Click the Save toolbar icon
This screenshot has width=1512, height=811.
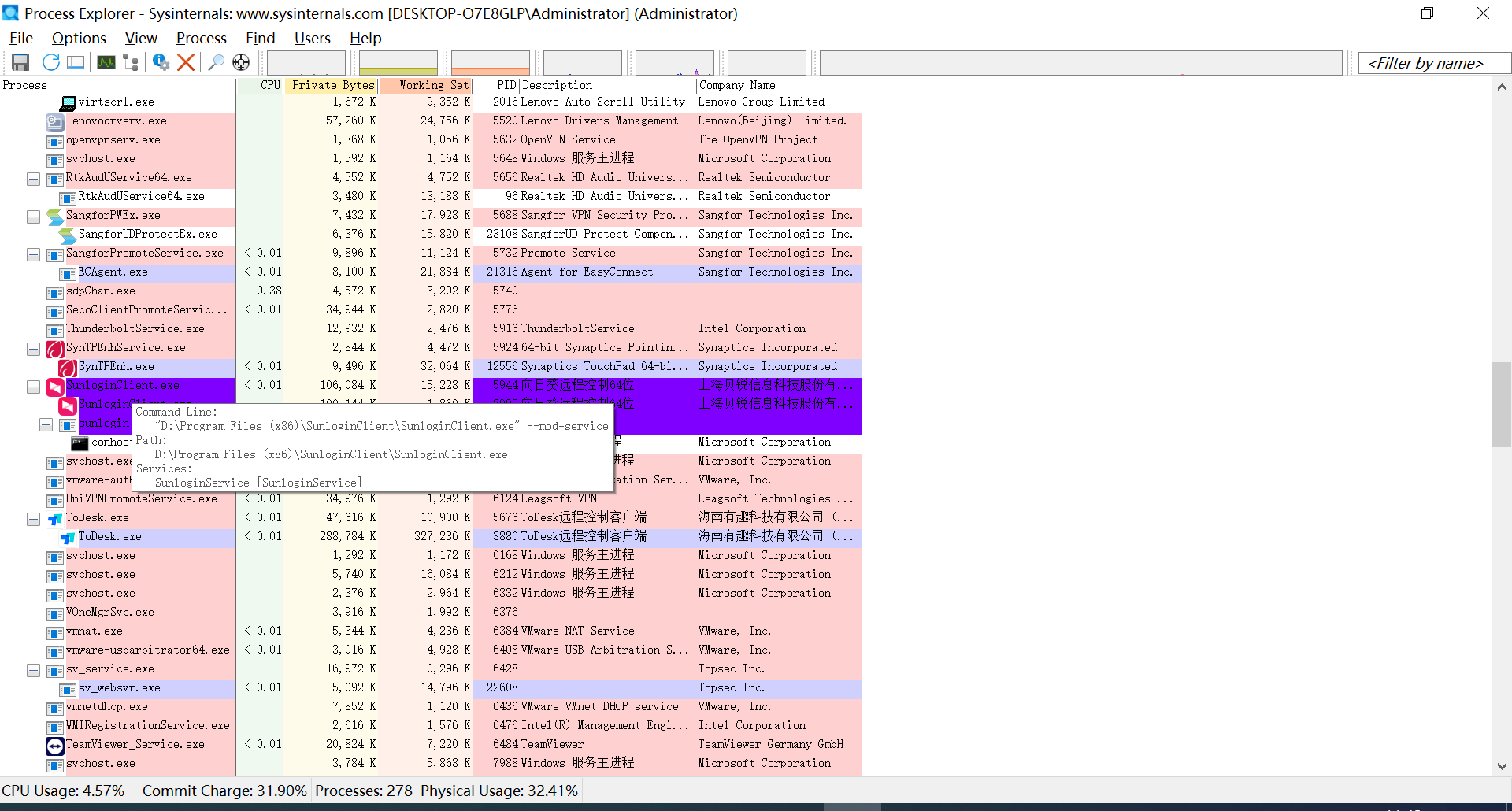click(x=20, y=62)
